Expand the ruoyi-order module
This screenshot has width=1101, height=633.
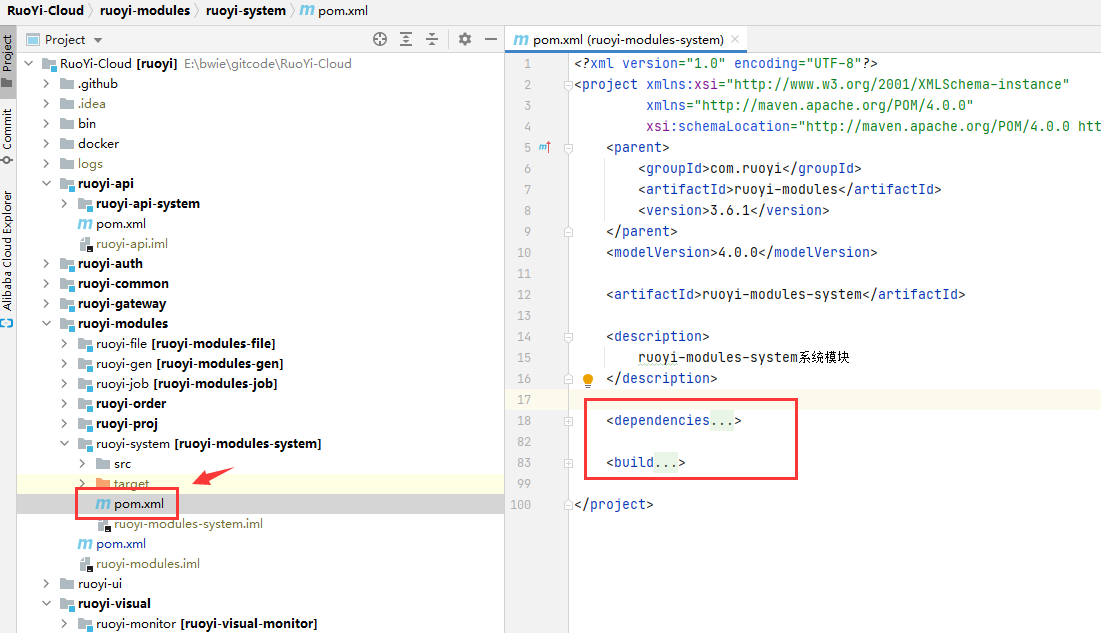[65, 404]
